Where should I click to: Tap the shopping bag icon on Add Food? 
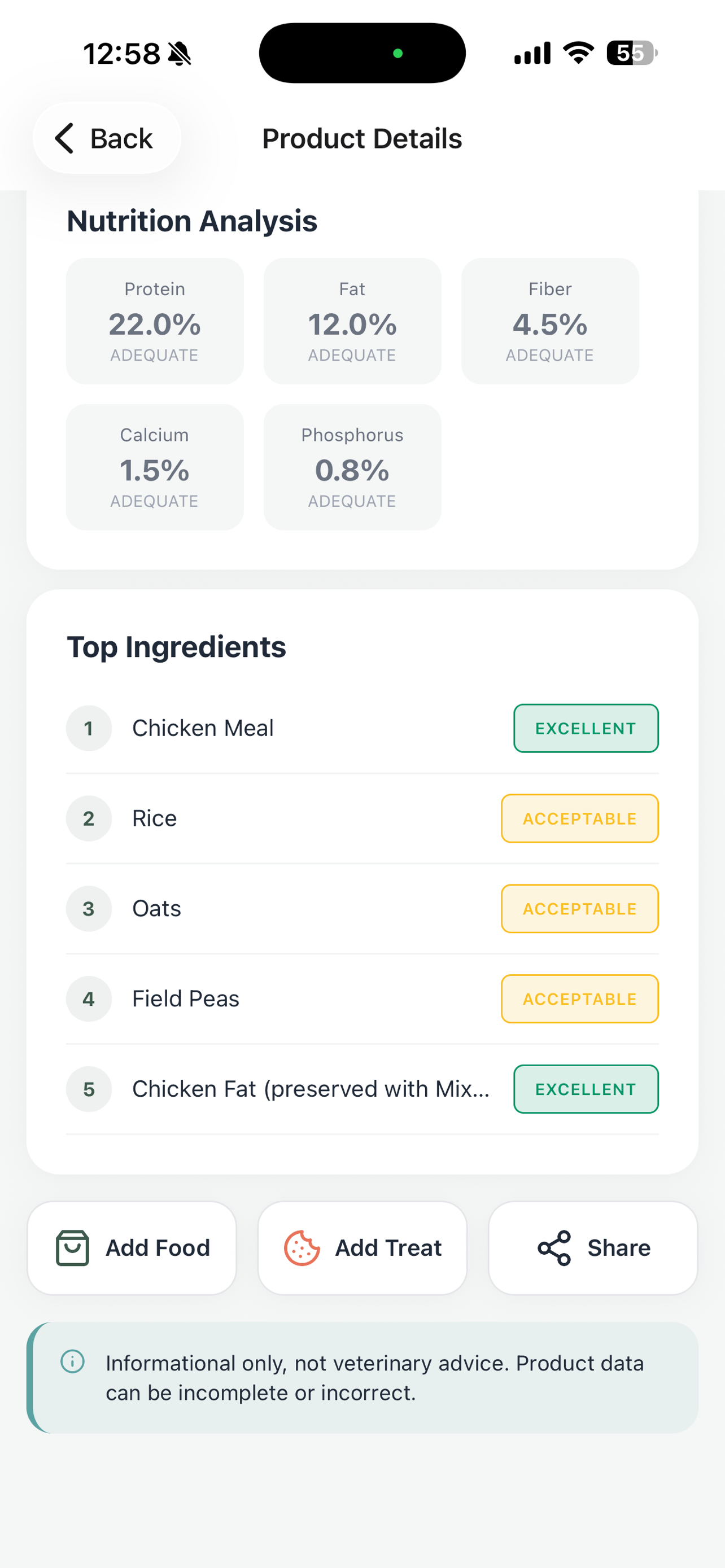pyautogui.click(x=72, y=1248)
